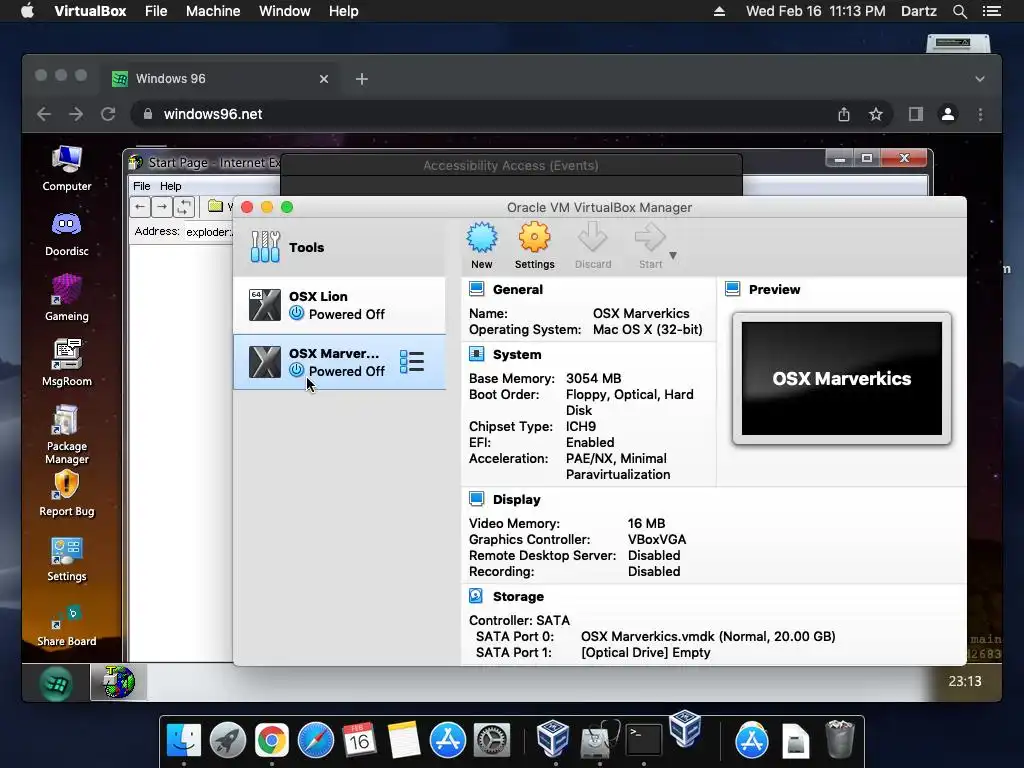Click the Discard toolbar button in VirtualBox
Image resolution: width=1024 pixels, height=768 pixels.
point(593,246)
